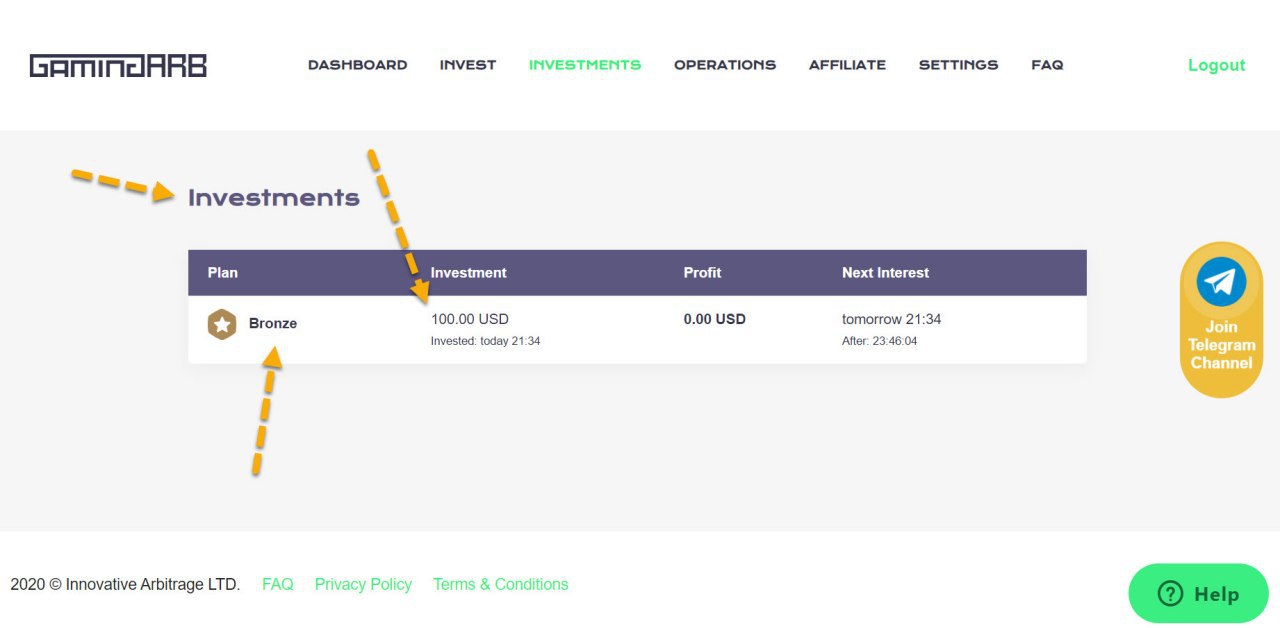Click the Next Interest column header

tap(885, 273)
